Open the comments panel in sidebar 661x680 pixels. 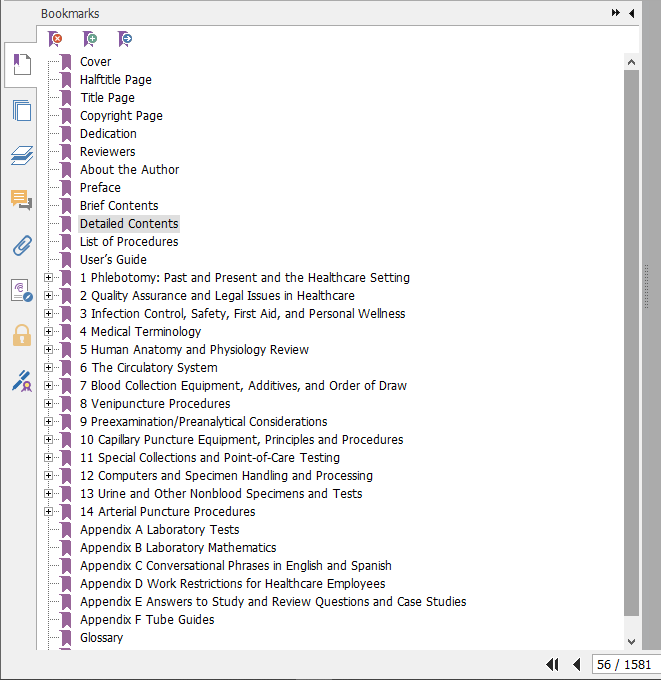21,200
